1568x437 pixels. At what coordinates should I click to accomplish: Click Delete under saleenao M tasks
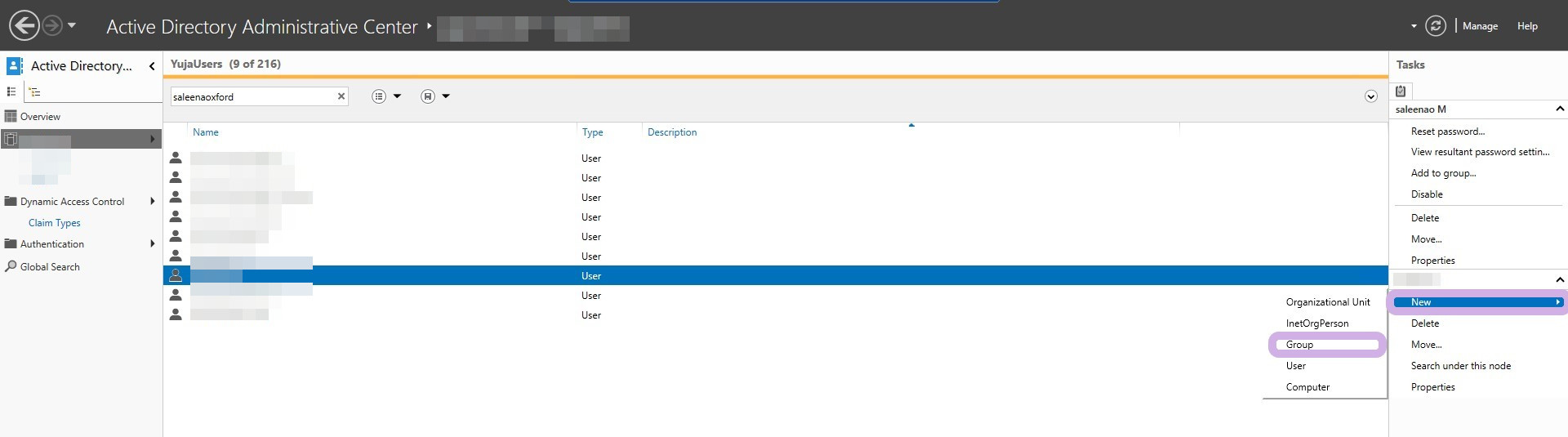(x=1425, y=218)
